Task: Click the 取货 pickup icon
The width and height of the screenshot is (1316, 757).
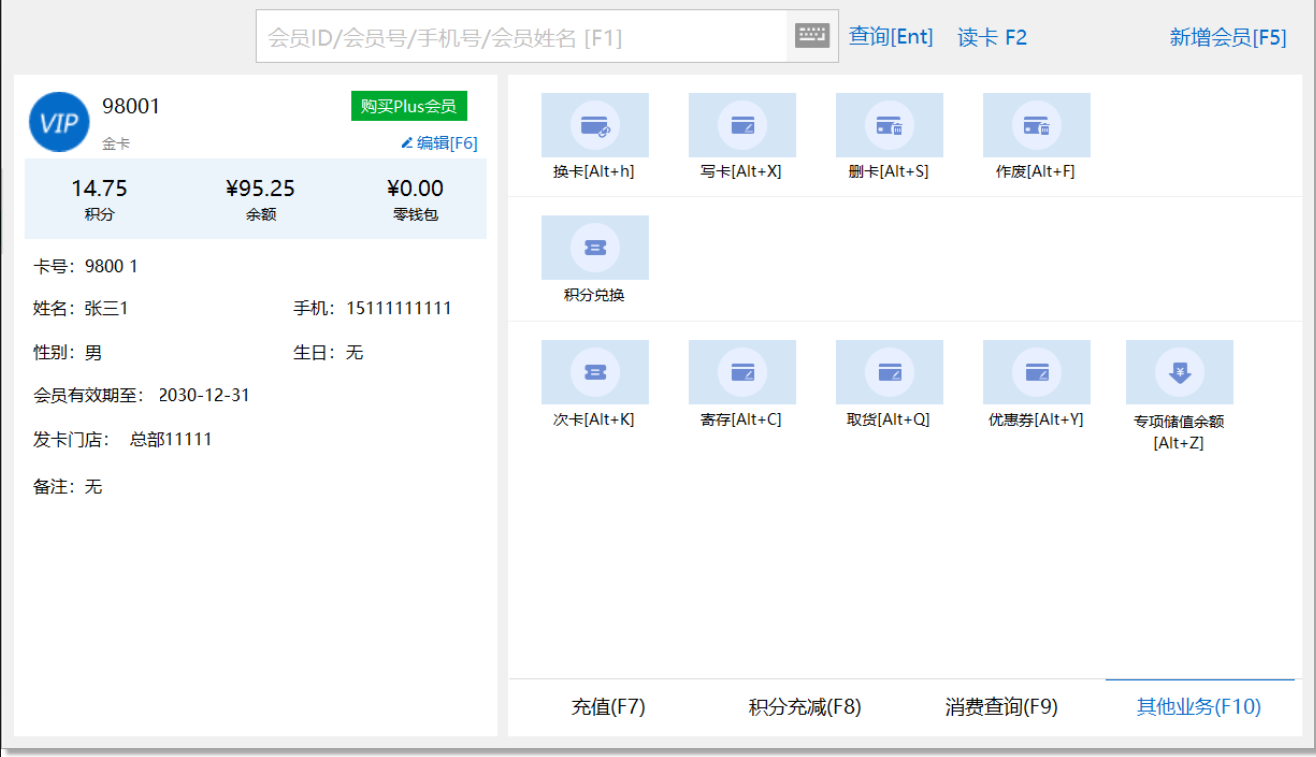Action: tap(889, 372)
